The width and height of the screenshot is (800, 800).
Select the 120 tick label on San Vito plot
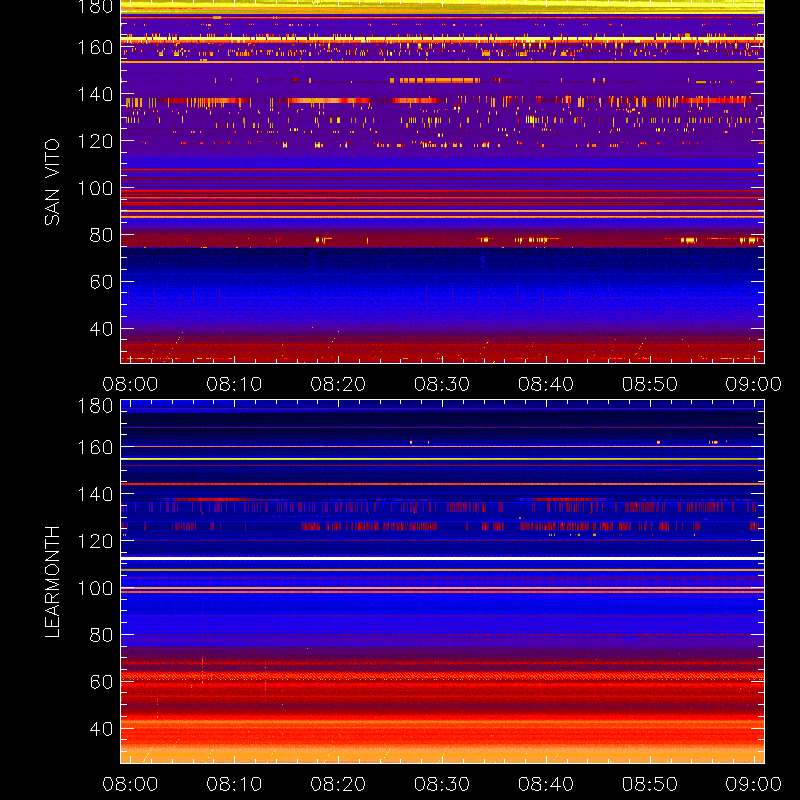click(95, 141)
